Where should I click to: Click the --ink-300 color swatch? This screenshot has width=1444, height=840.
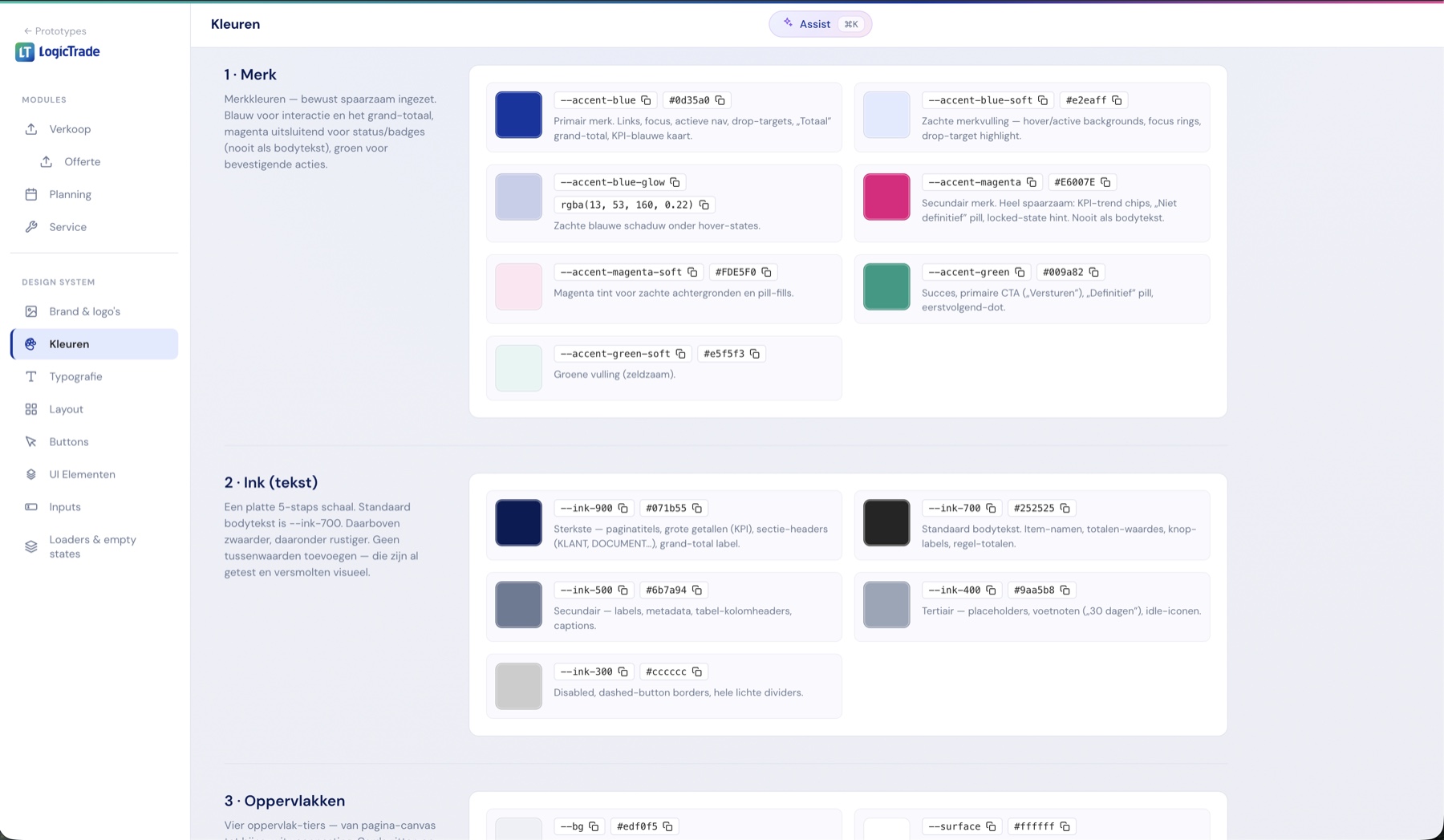(518, 686)
